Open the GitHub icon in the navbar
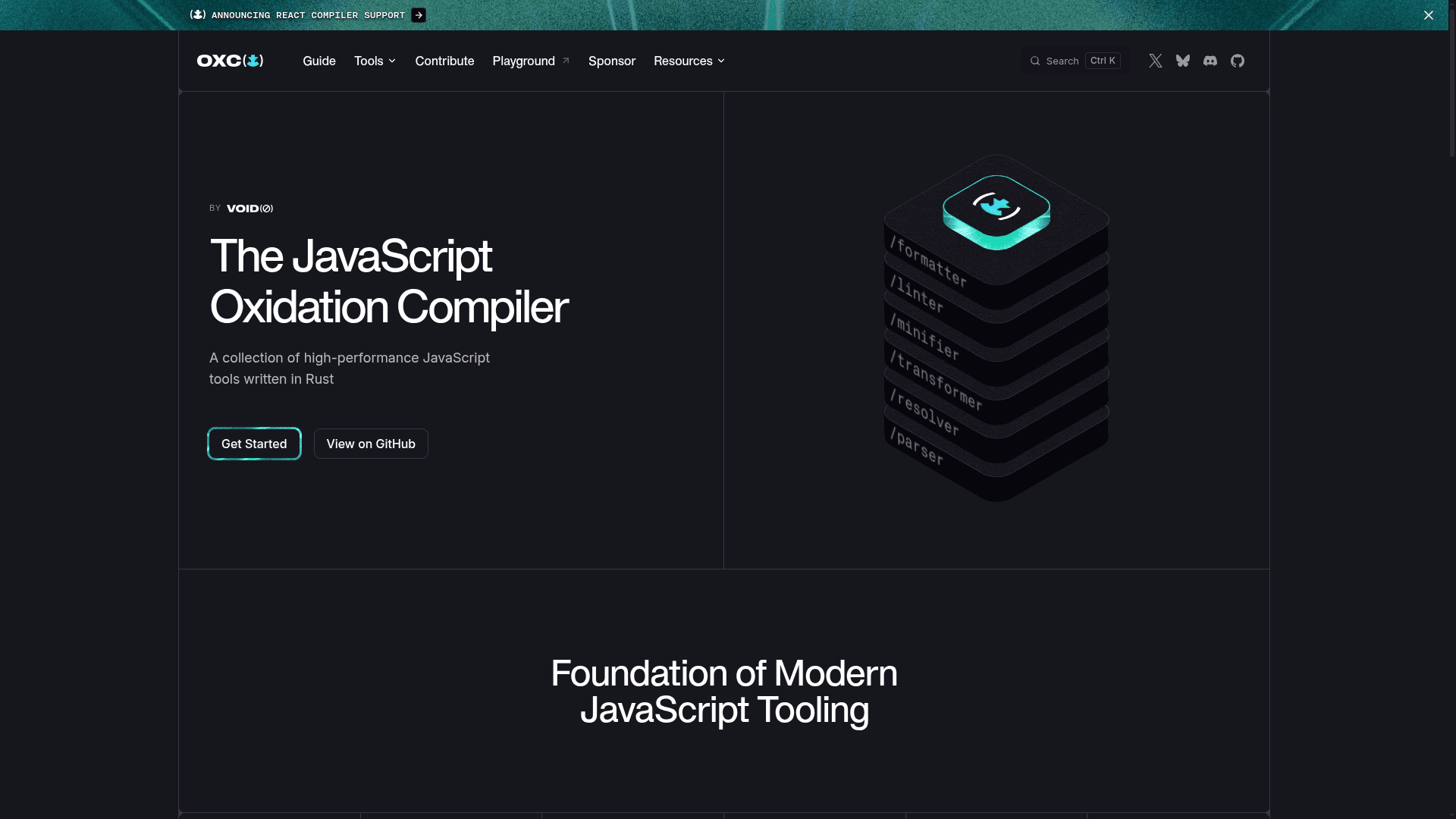This screenshot has width=1456, height=819. click(x=1237, y=61)
